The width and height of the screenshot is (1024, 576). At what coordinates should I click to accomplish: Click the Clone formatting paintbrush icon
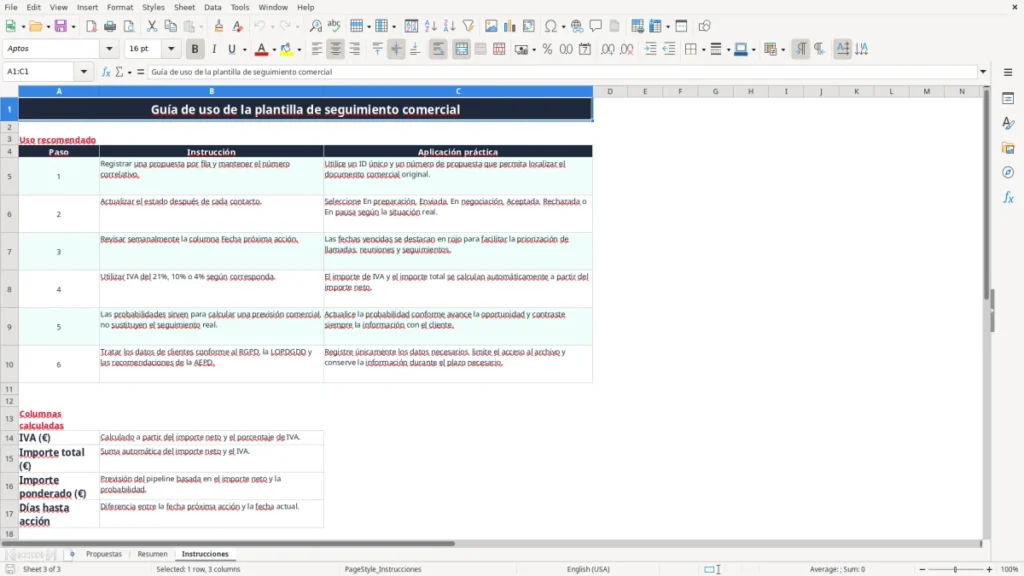[219, 26]
